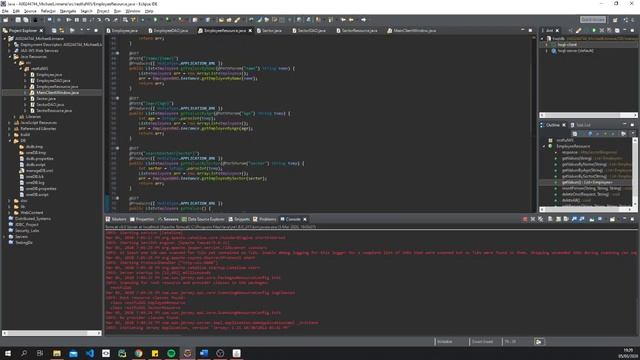Screen dimensions: 640x360
Task: Maximize the editor area icon
Action: click(530, 30)
